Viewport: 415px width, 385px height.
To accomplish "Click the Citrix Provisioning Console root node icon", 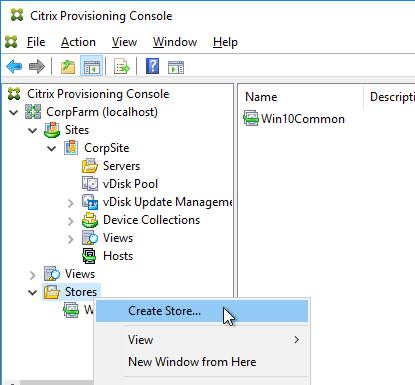I will point(14,94).
